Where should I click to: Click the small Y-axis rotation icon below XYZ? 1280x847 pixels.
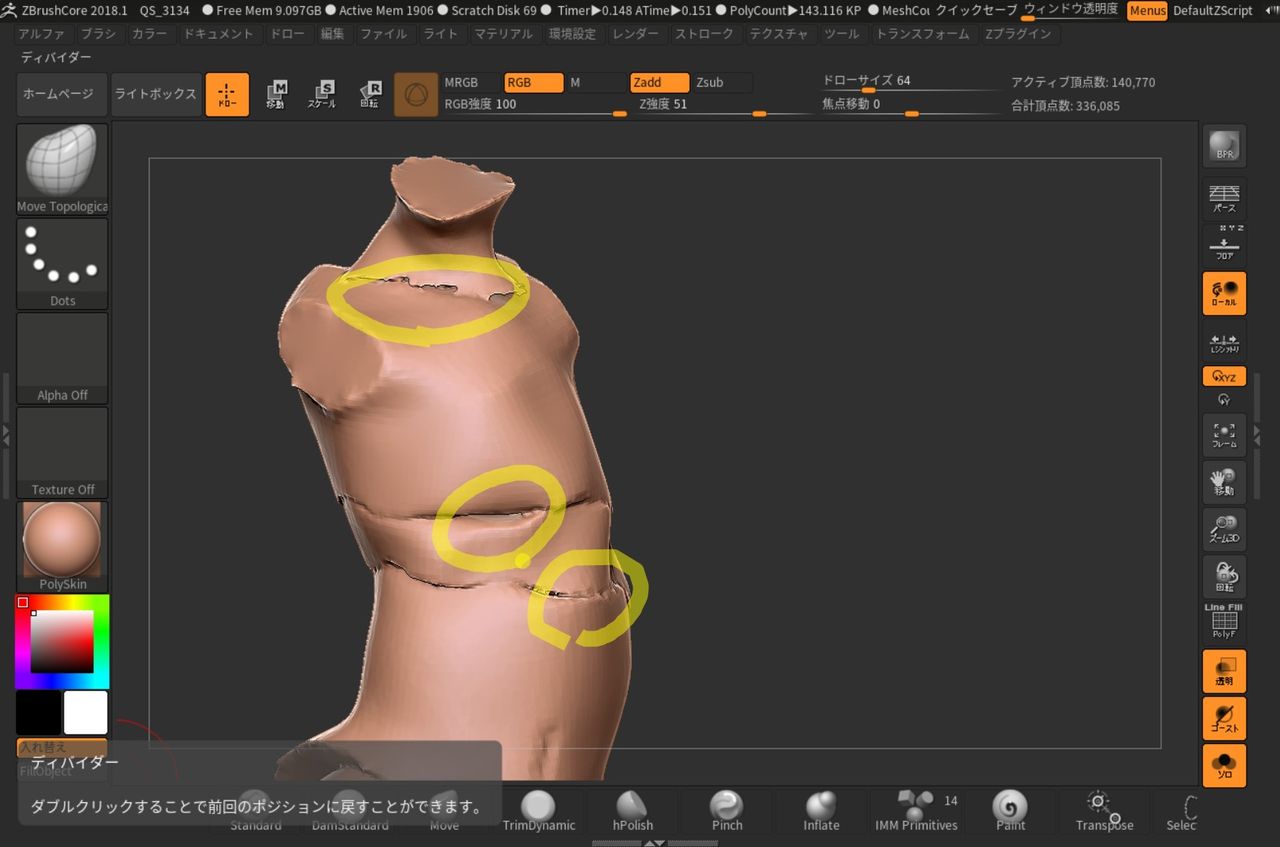1224,399
